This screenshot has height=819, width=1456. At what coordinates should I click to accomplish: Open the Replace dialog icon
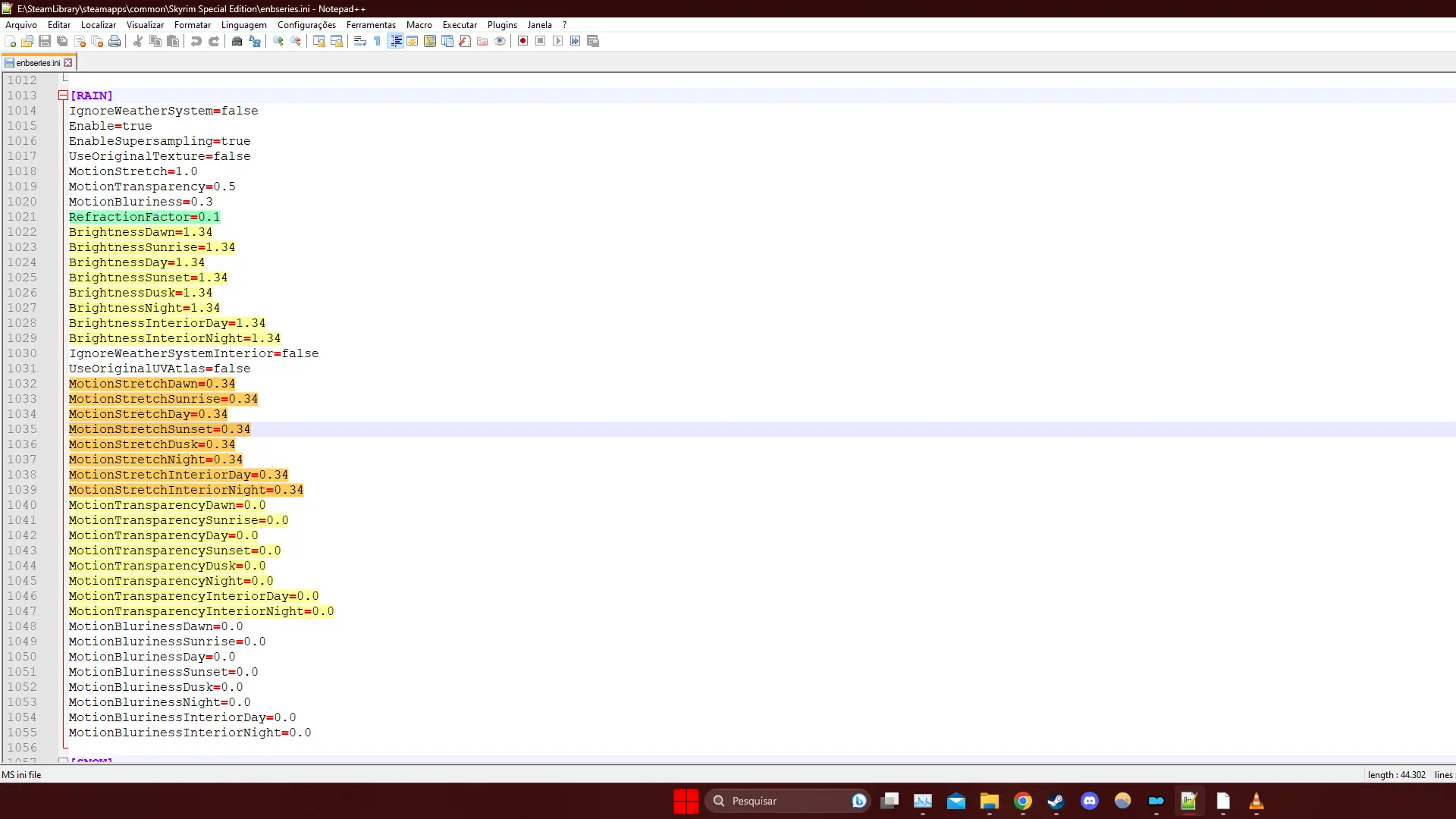255,41
